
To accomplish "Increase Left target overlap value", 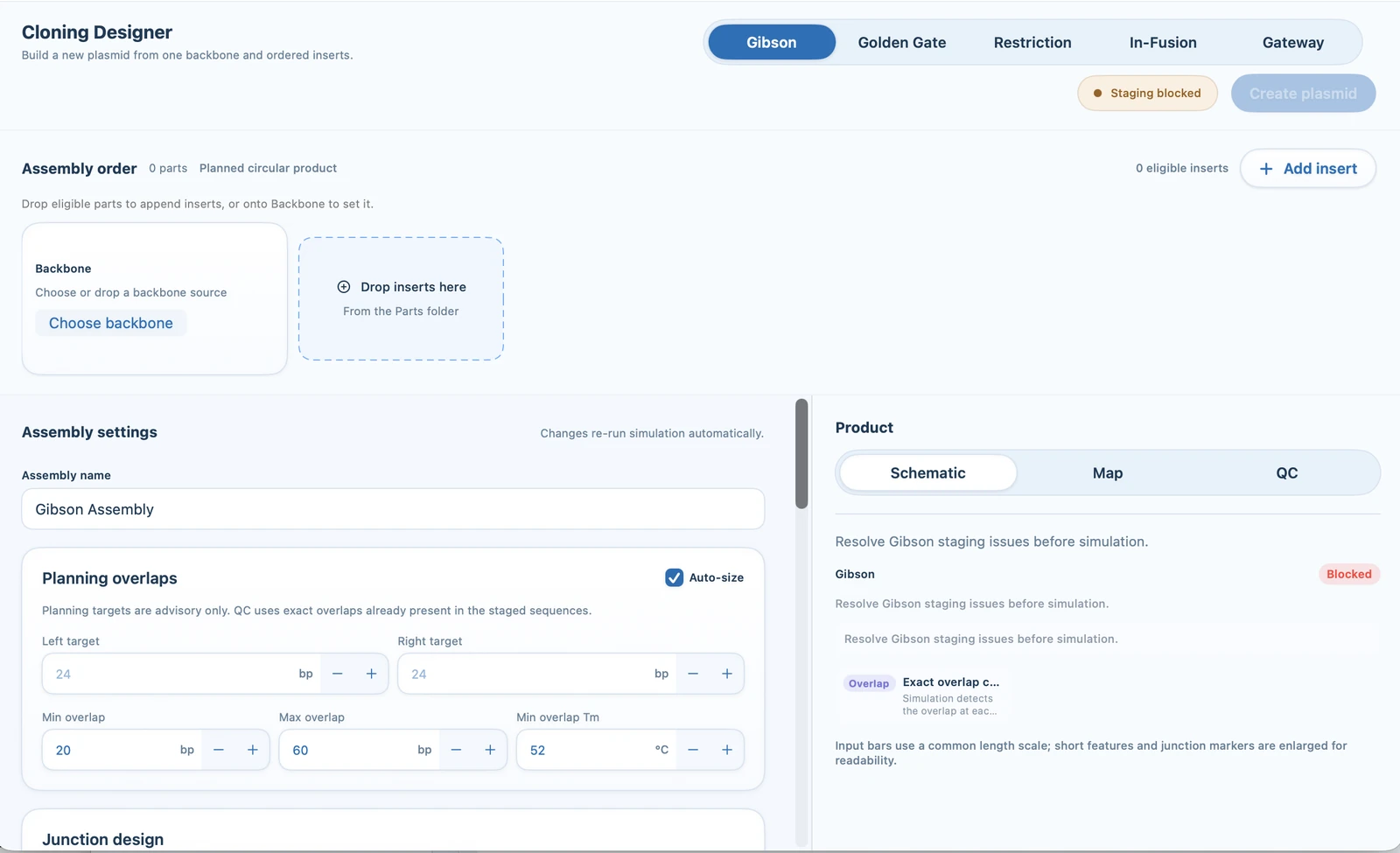I will [371, 674].
